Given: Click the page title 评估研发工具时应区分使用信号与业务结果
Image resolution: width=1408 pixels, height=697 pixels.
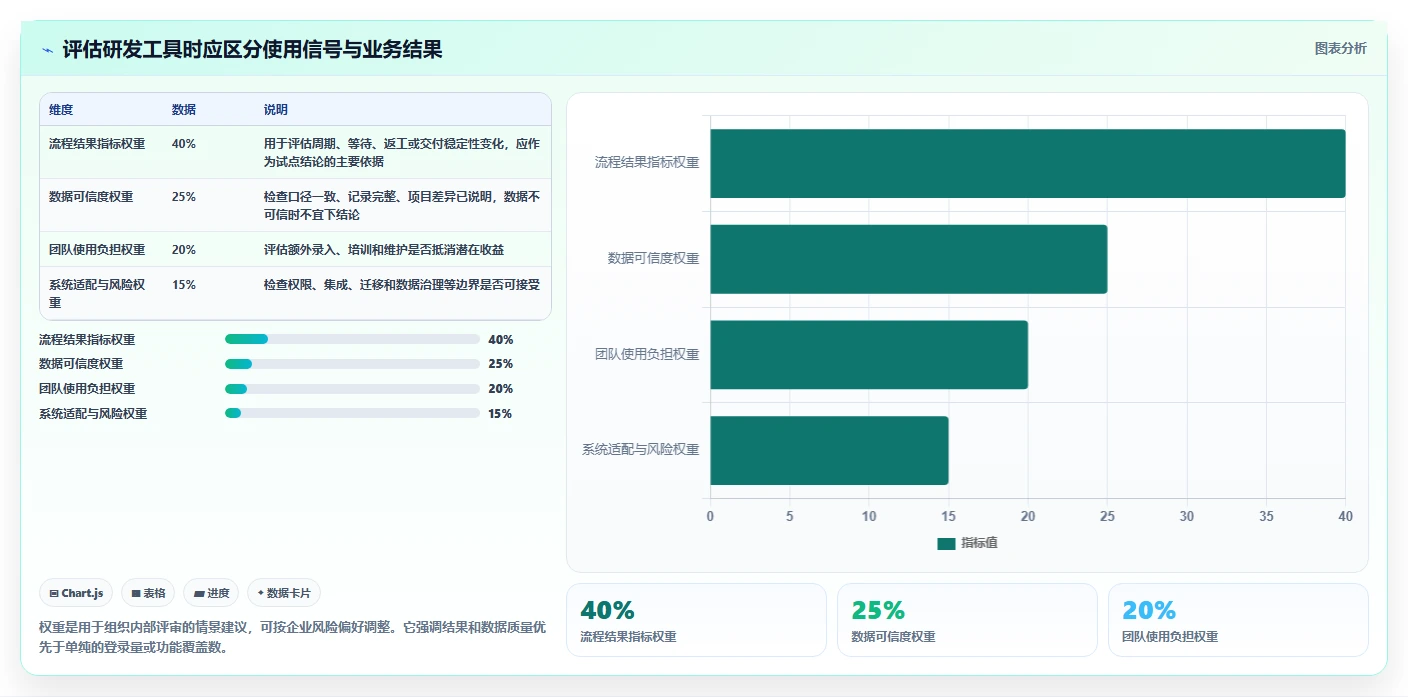Looking at the screenshot, I should pyautogui.click(x=252, y=49).
